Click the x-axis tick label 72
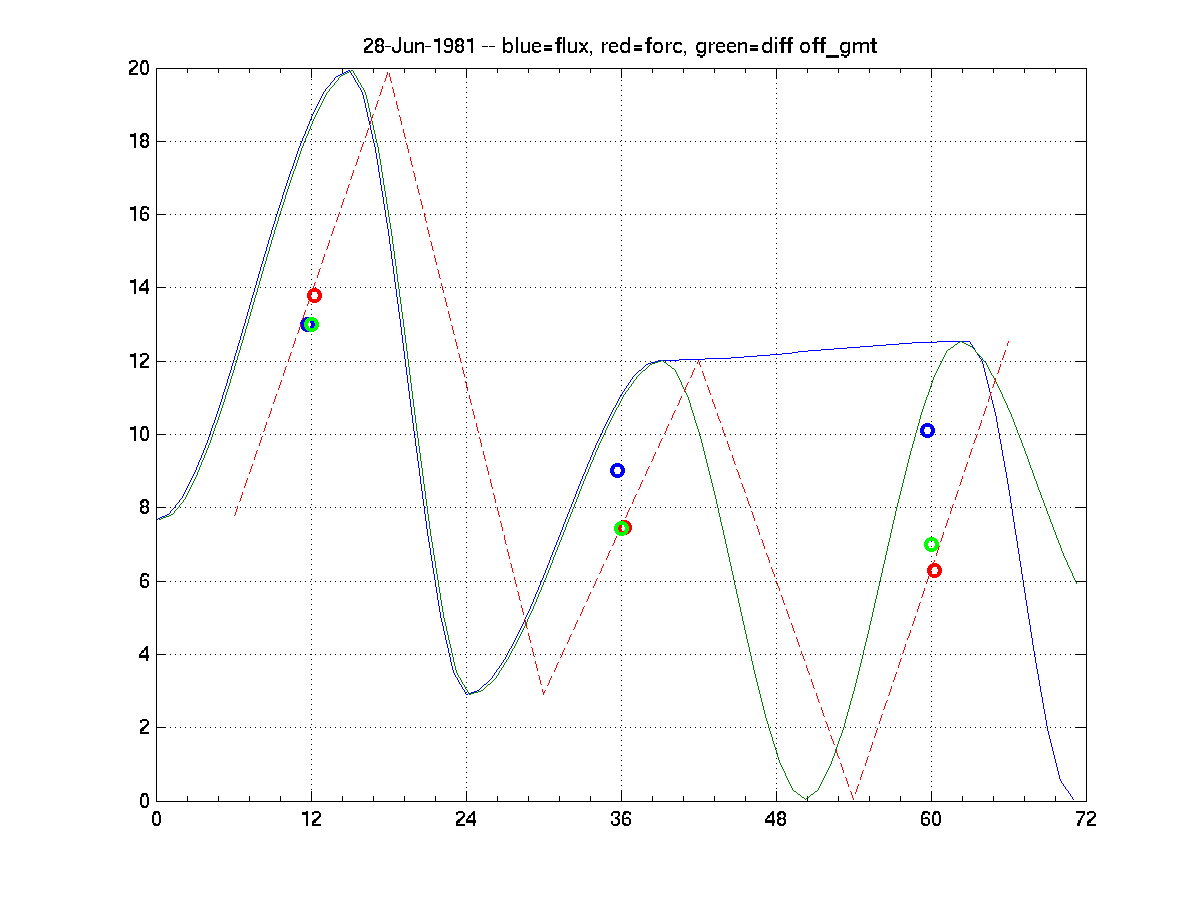This screenshot has height=900, width=1200. 1085,819
